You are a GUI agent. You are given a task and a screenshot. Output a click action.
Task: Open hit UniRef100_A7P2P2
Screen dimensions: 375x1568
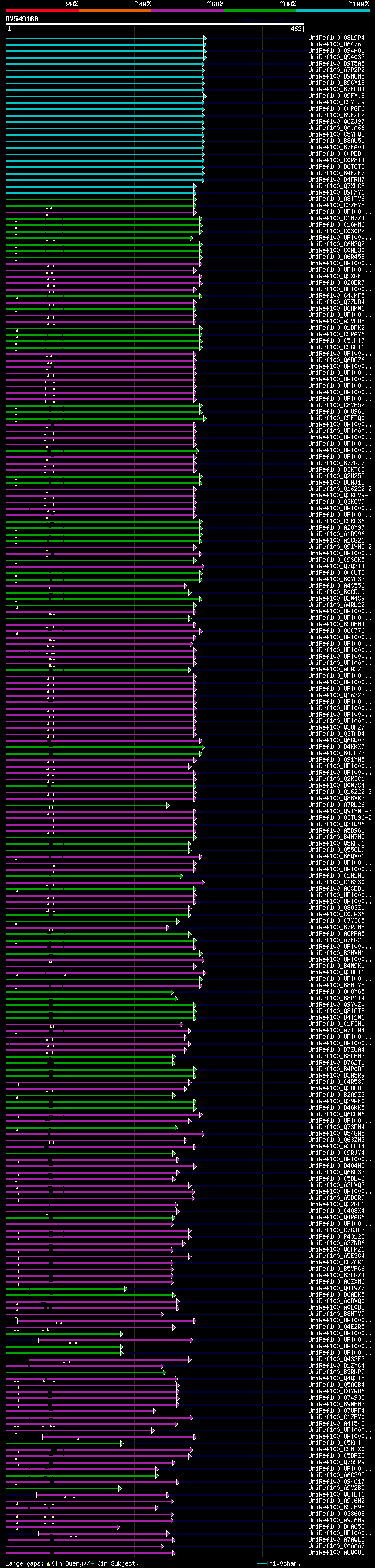tap(337, 70)
